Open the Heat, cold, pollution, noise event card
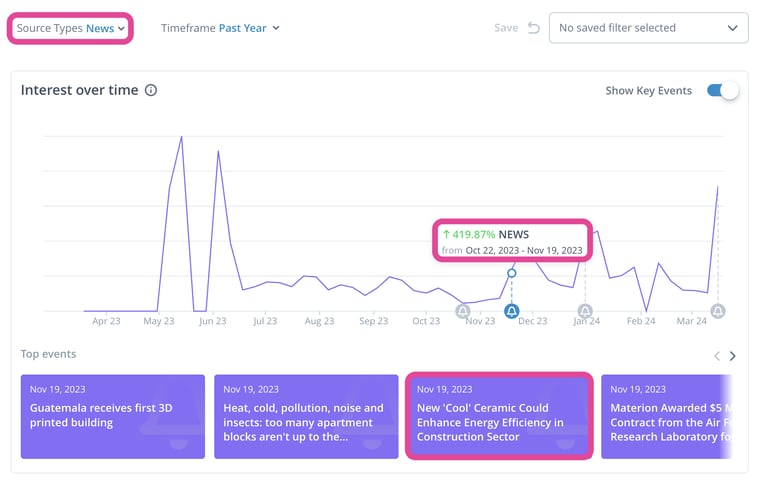The image size is (761, 485). point(306,416)
